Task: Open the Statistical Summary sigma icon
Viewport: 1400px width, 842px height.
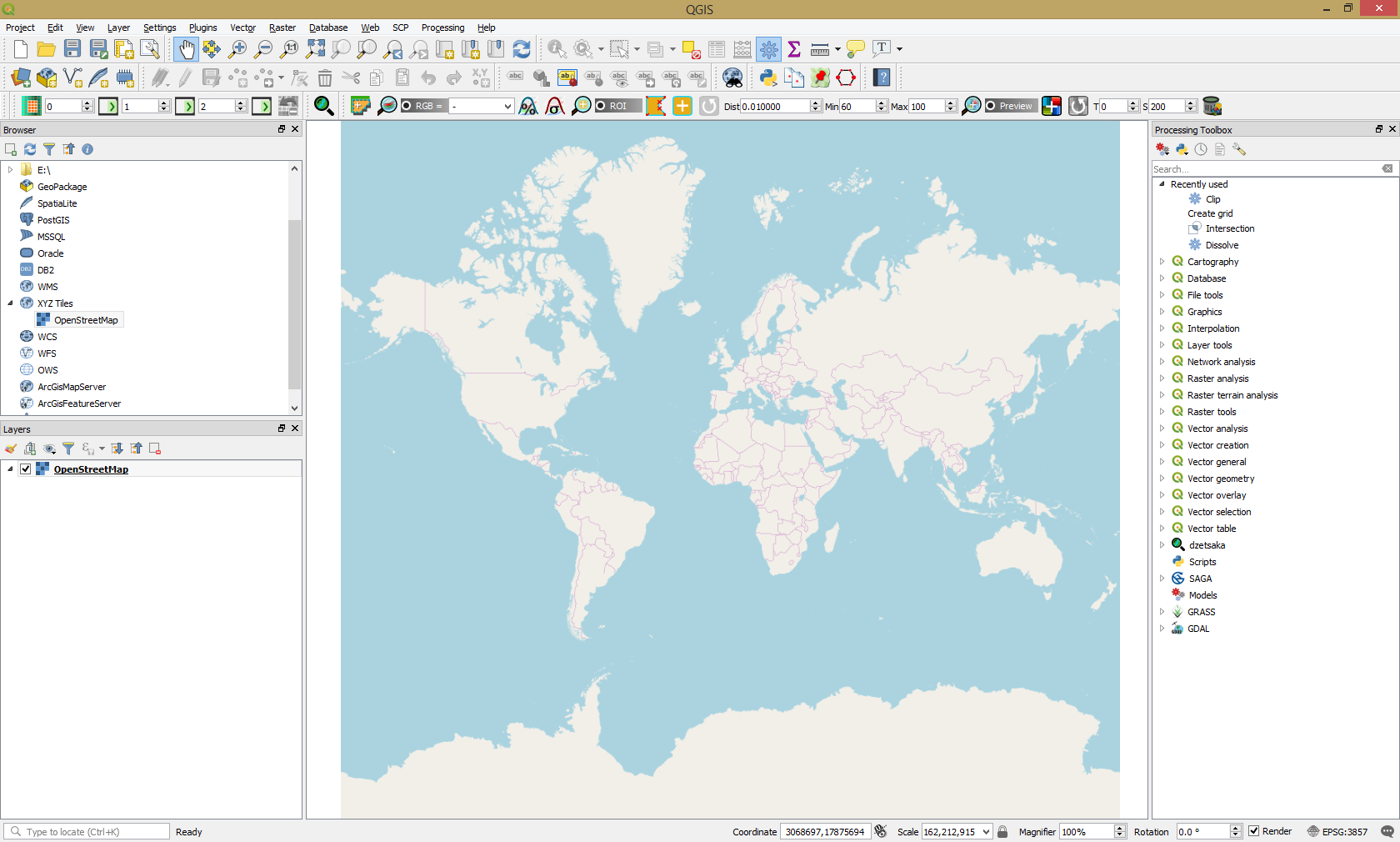Action: click(x=794, y=49)
